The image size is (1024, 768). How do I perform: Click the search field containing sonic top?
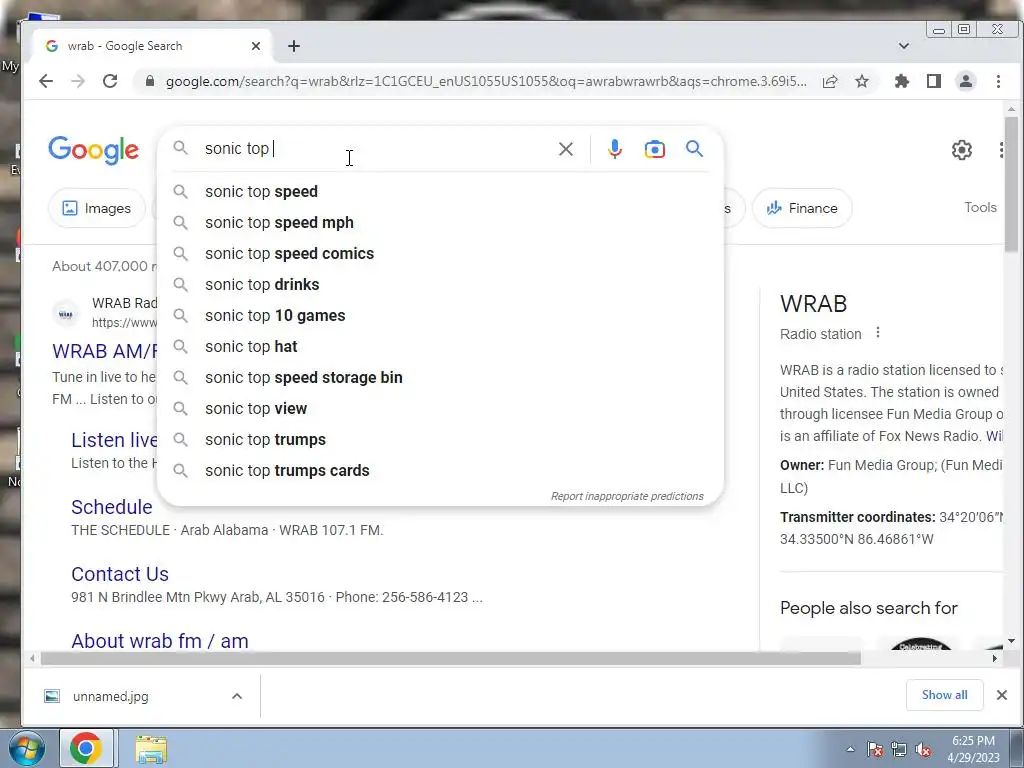376,149
